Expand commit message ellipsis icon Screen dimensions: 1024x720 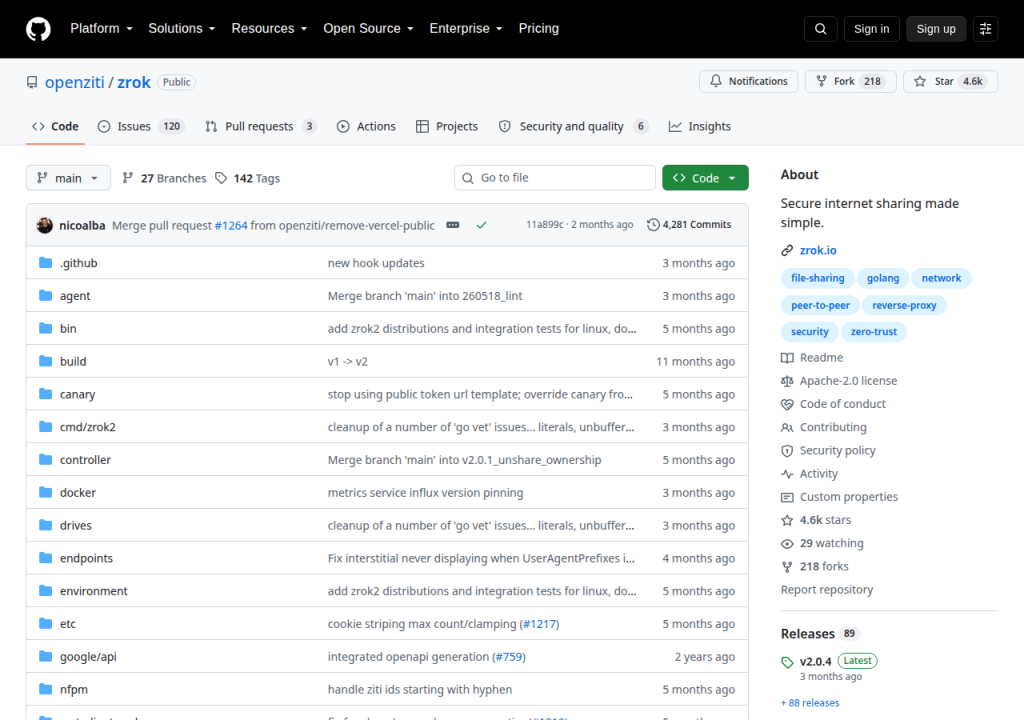coord(453,225)
